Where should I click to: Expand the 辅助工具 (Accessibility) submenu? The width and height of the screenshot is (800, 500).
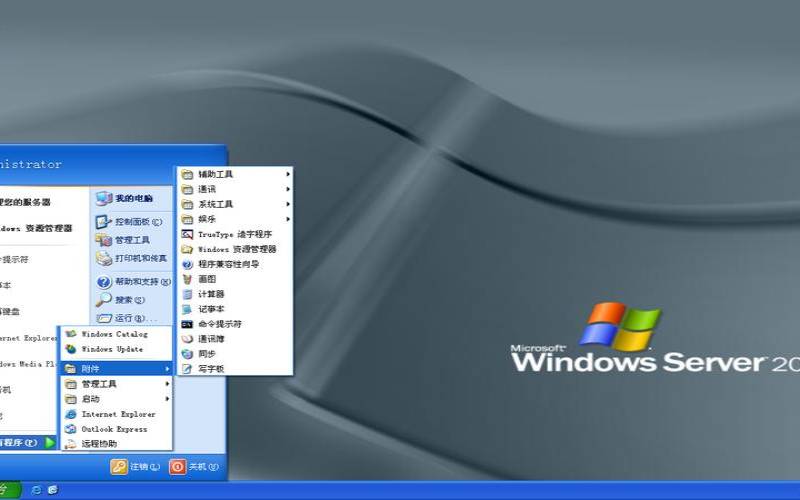235,174
